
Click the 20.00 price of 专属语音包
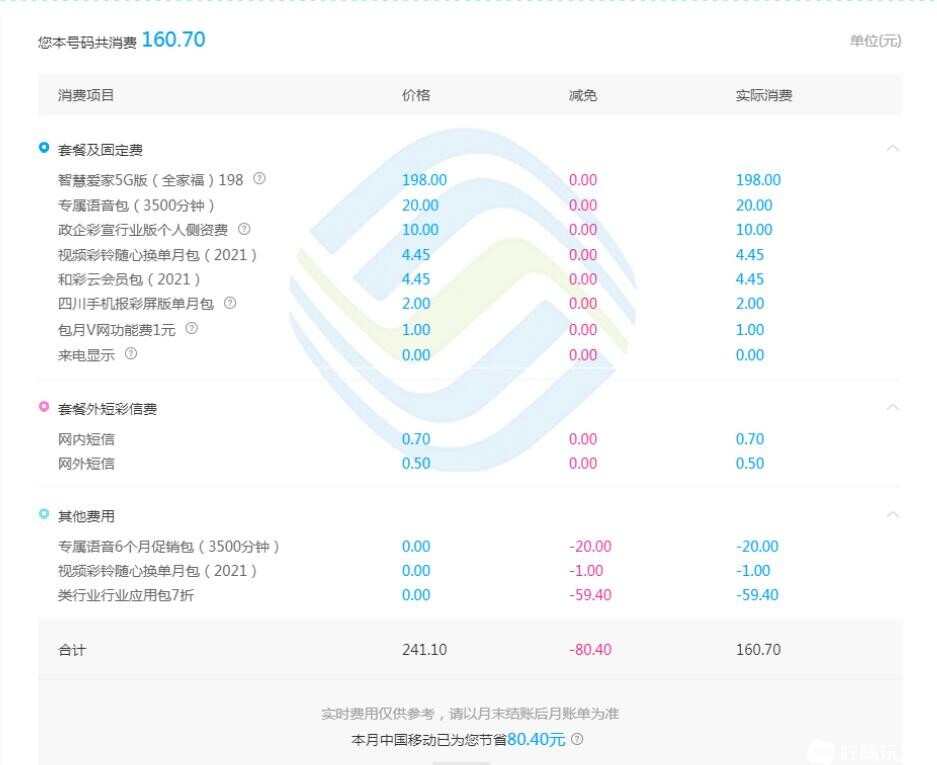[x=420, y=206]
